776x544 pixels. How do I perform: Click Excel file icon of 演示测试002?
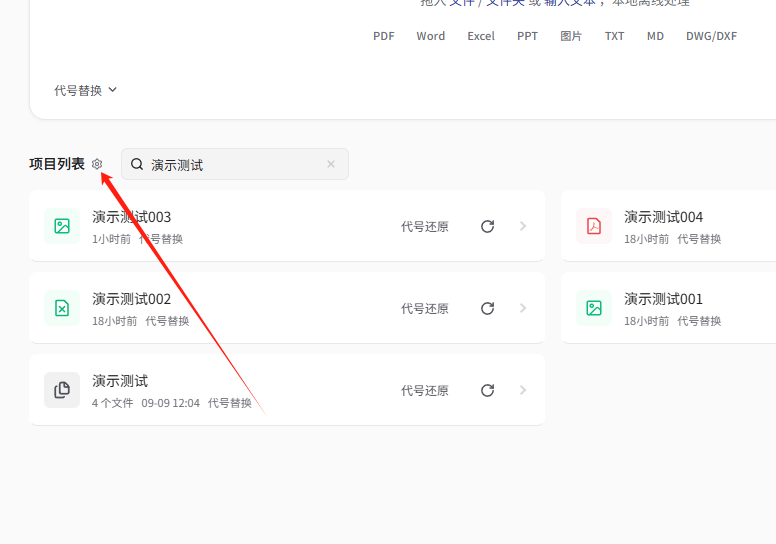point(62,308)
